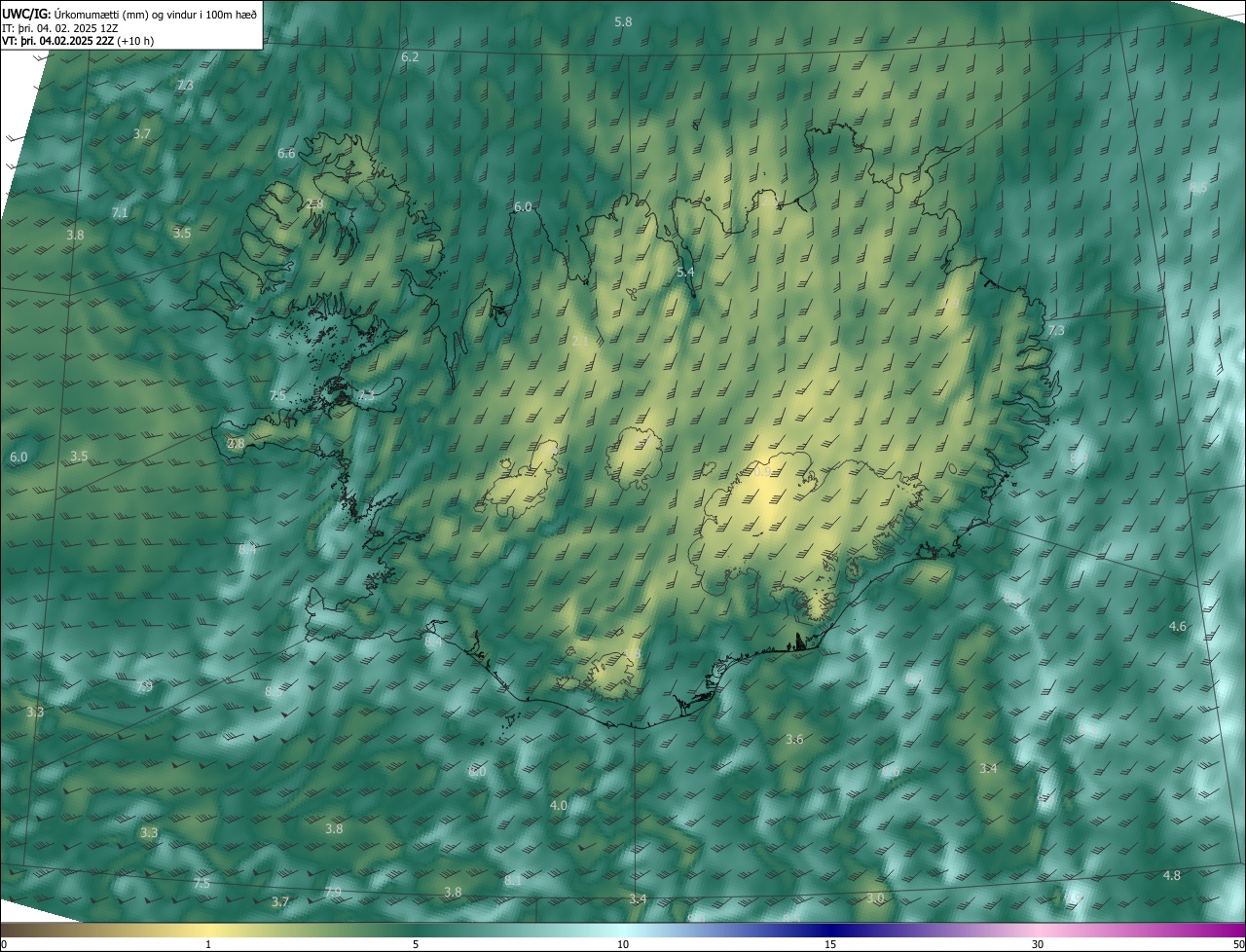
Task: Click the title 'UWC/IG: Úrkomumætti (mm) og vindur'
Action: [129, 14]
